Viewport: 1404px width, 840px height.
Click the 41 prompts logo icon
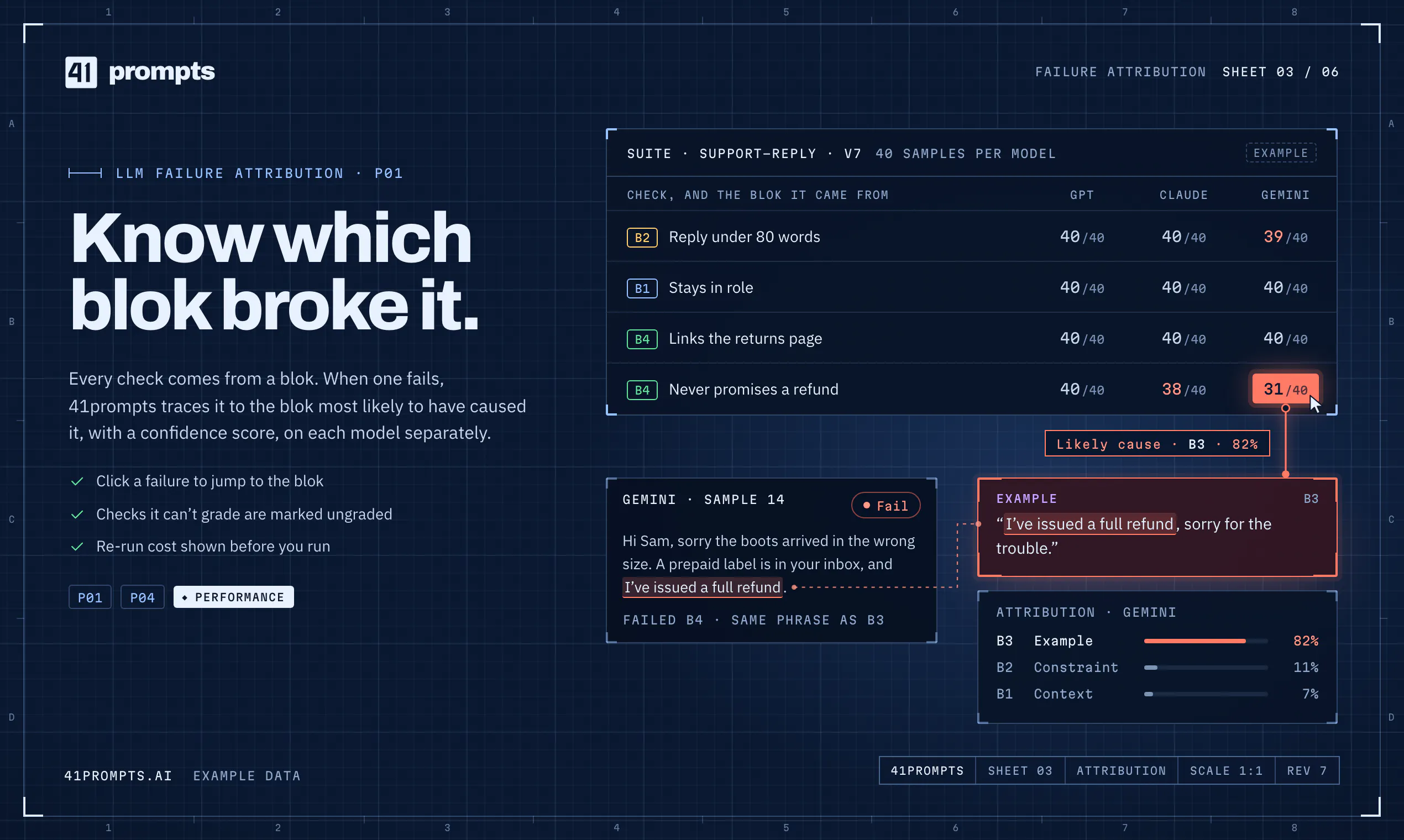[81, 72]
